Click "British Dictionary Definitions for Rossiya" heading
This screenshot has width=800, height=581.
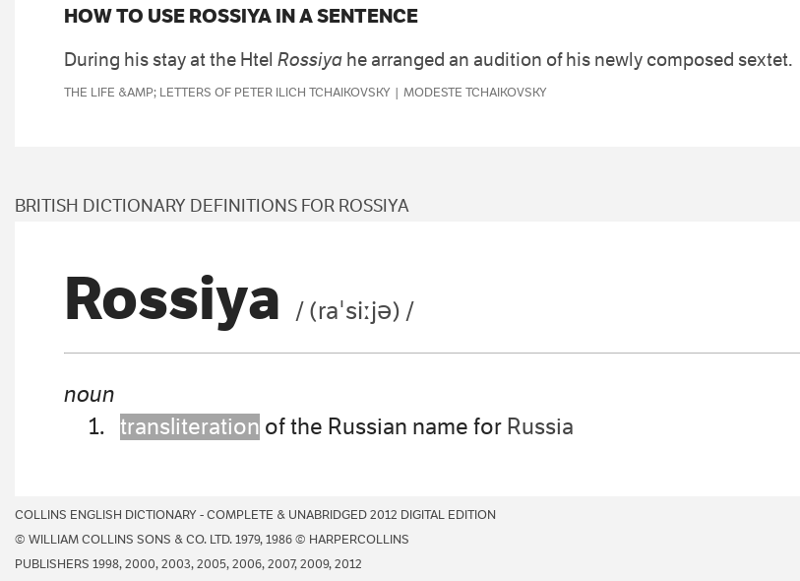[x=212, y=206]
